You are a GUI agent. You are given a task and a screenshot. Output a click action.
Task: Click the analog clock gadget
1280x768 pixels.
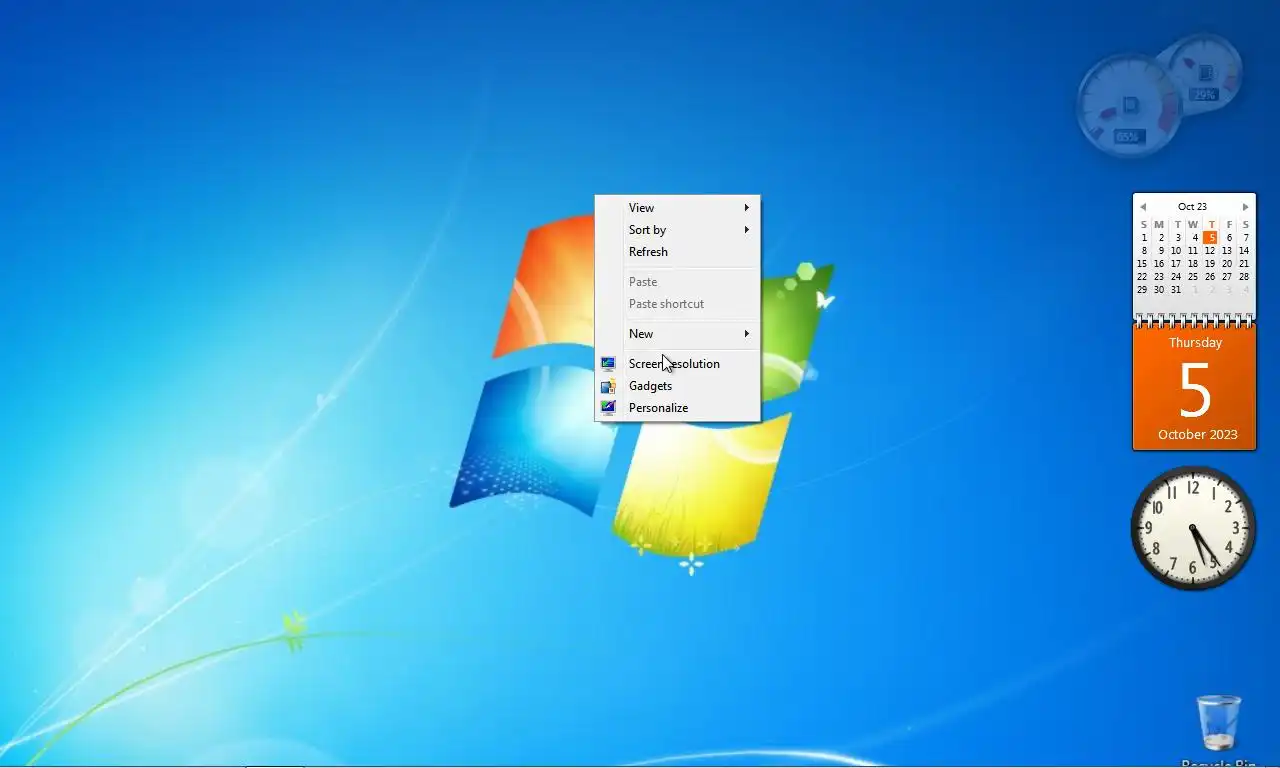coord(1193,528)
